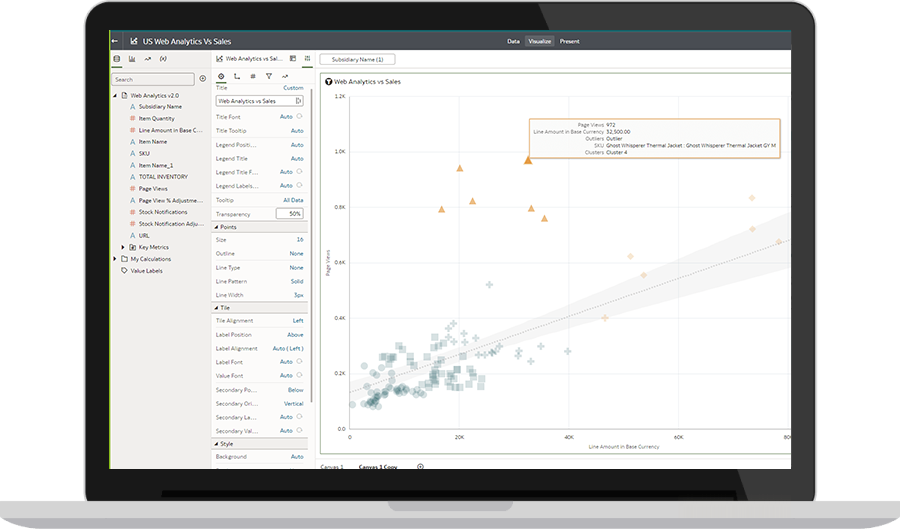Open the Tile Alignment Left dropdown

coord(298,321)
